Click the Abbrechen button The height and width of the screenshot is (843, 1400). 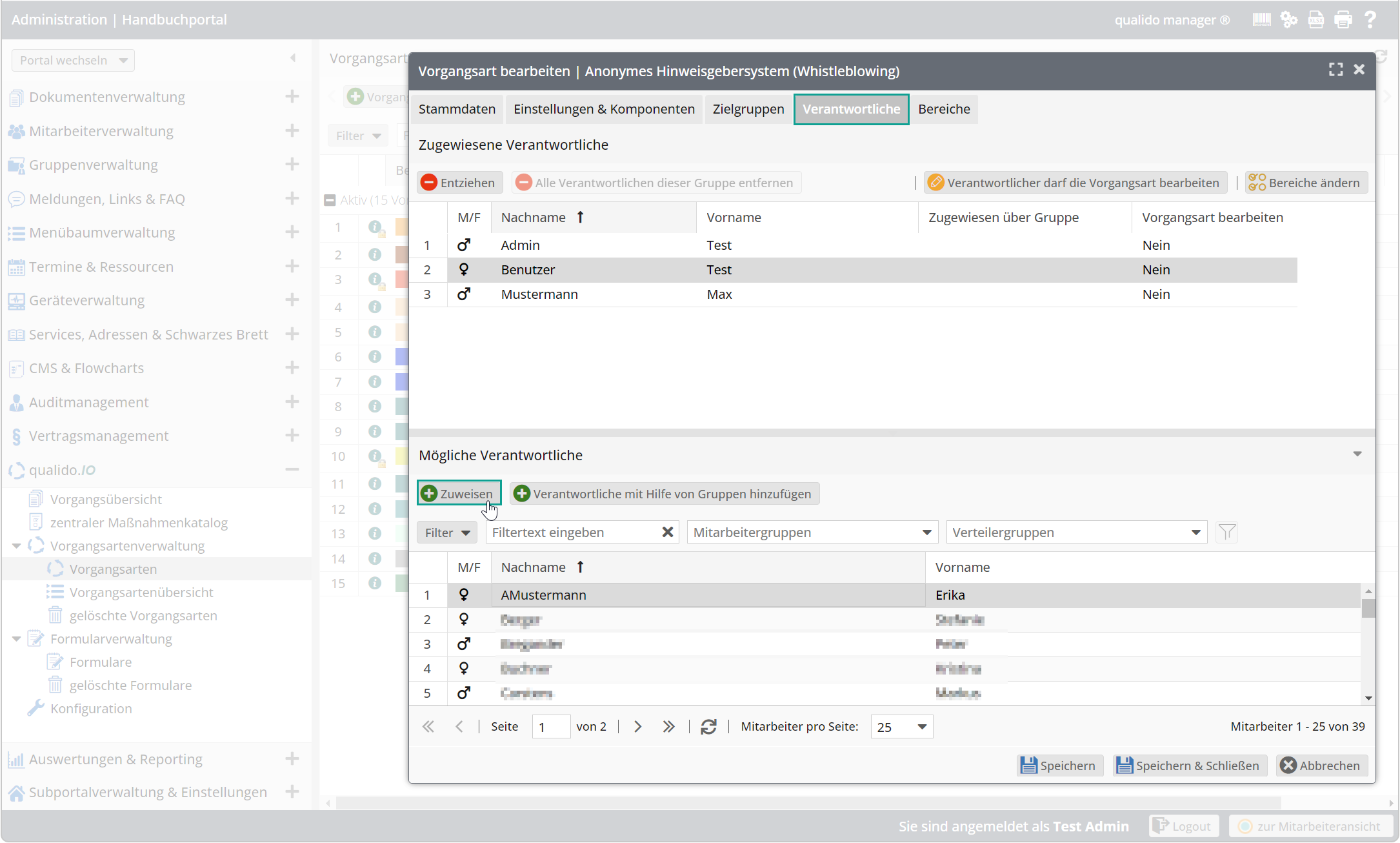(1321, 766)
